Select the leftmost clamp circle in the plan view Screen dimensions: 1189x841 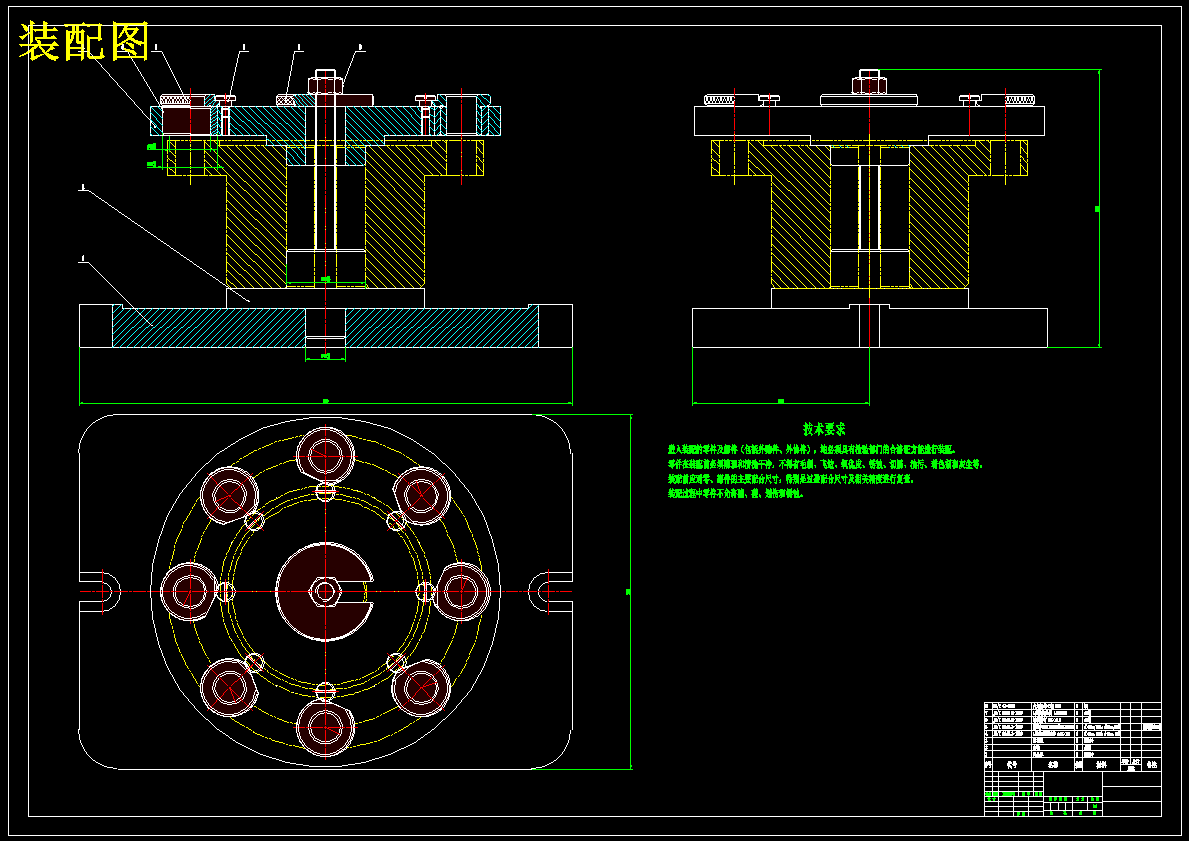[x=190, y=592]
